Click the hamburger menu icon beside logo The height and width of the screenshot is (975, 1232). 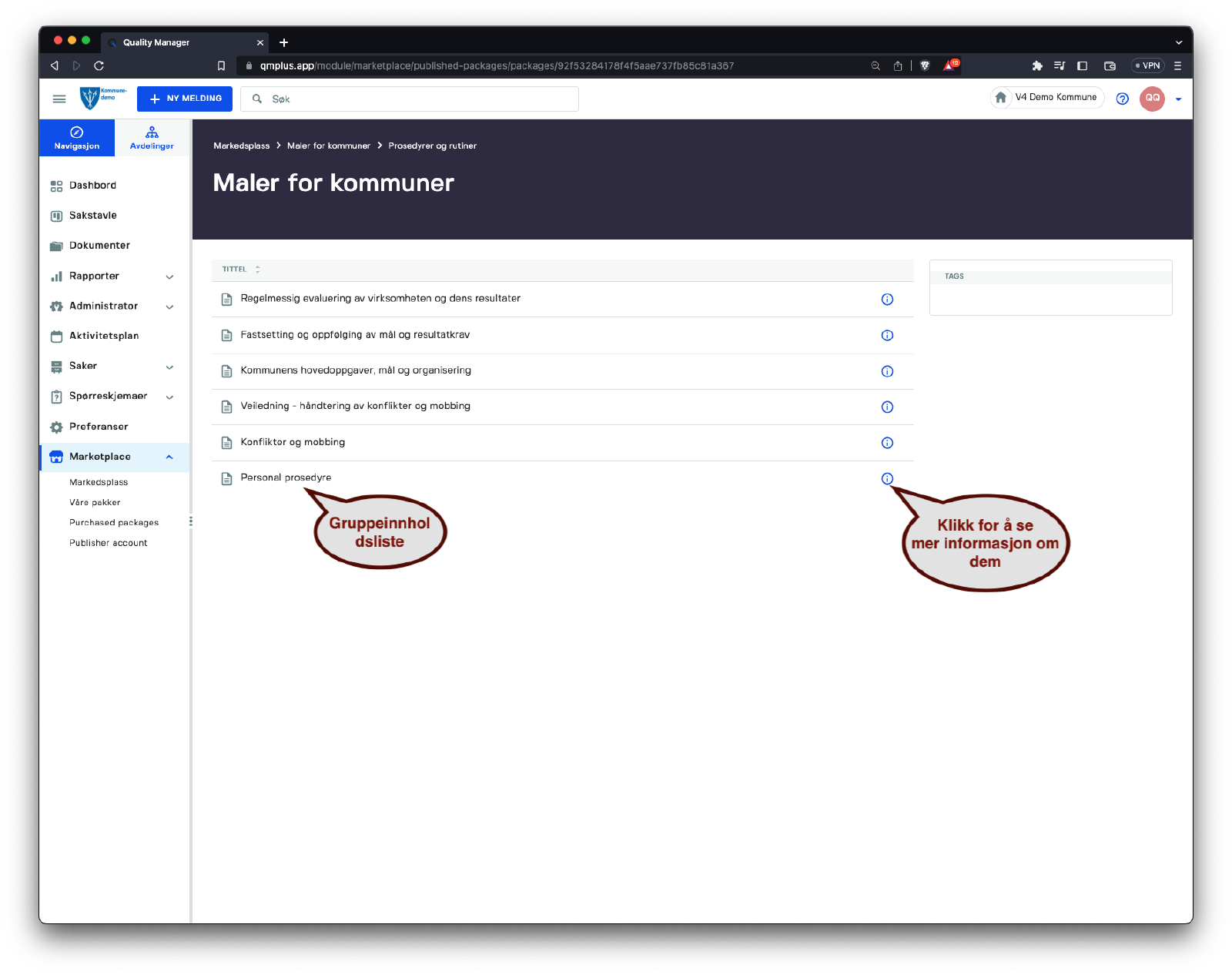59,99
